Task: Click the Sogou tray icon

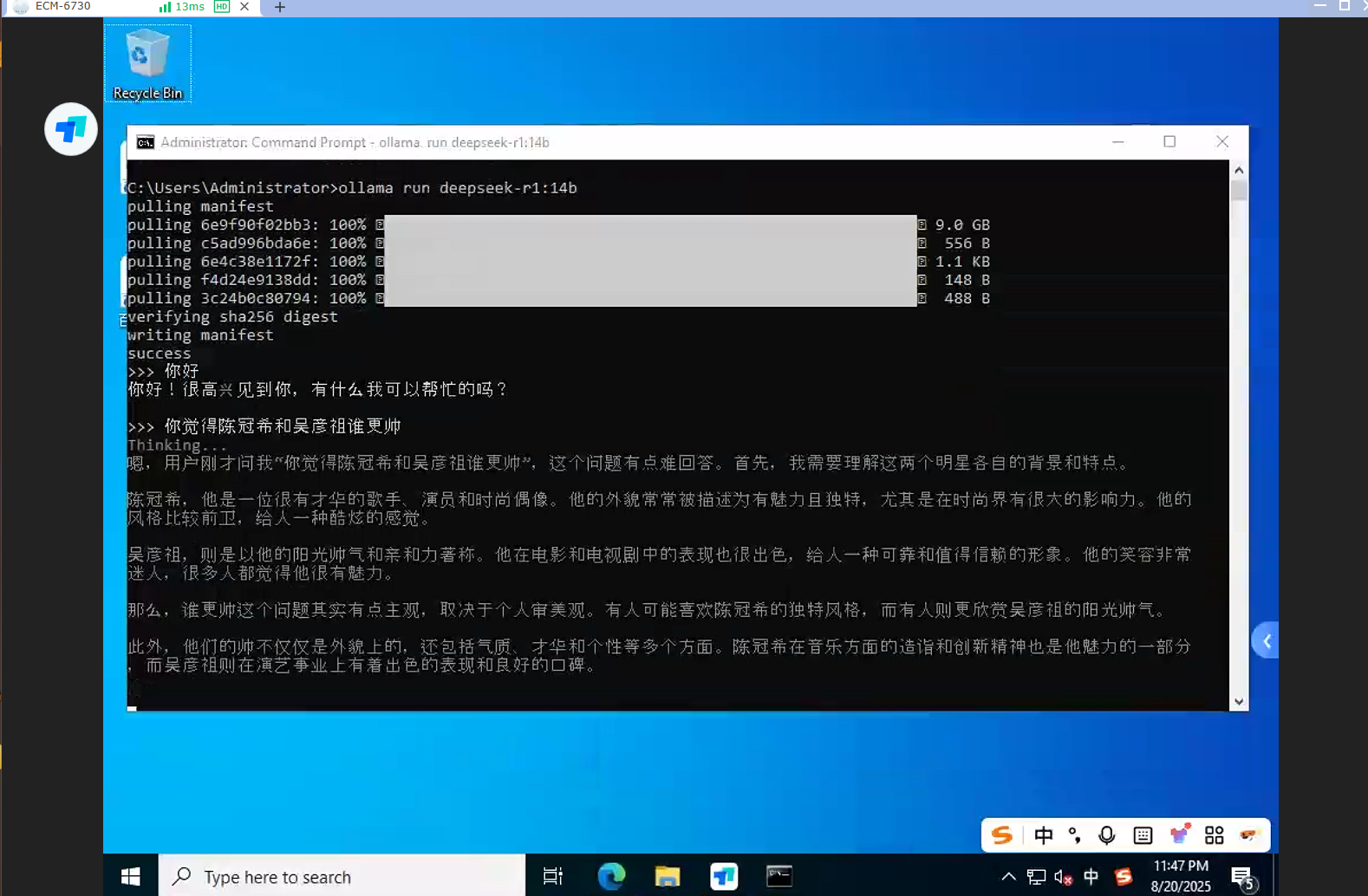Action: click(1124, 877)
